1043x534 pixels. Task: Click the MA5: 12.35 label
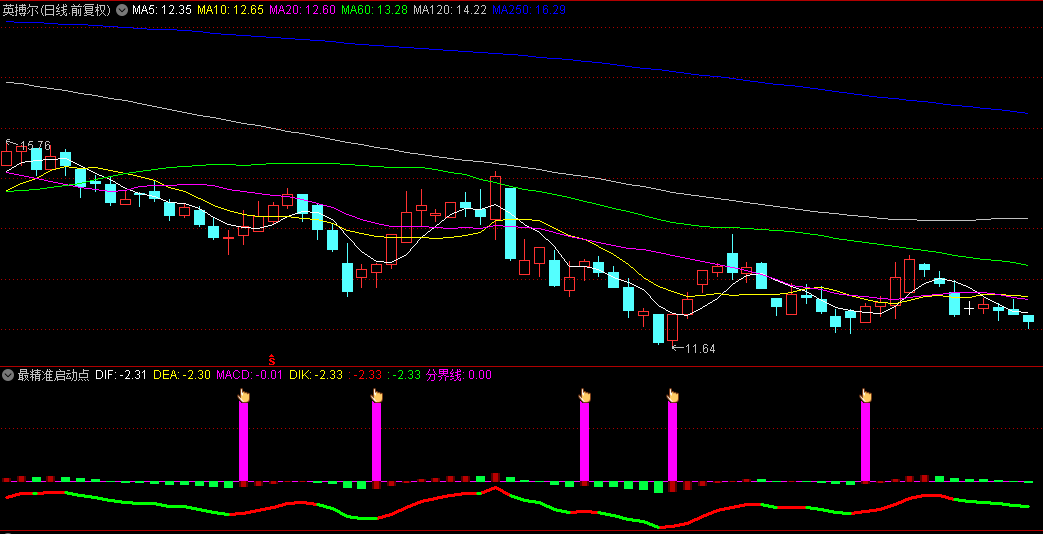point(162,10)
